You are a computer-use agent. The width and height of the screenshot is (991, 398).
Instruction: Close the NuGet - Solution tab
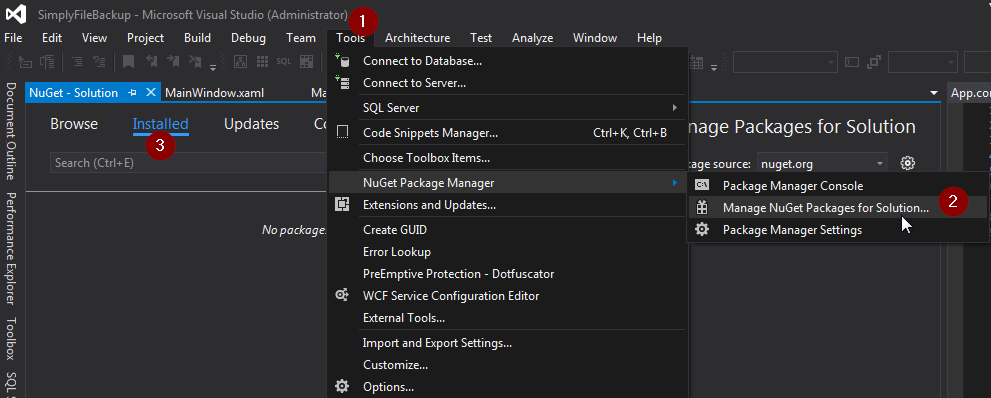click(150, 92)
